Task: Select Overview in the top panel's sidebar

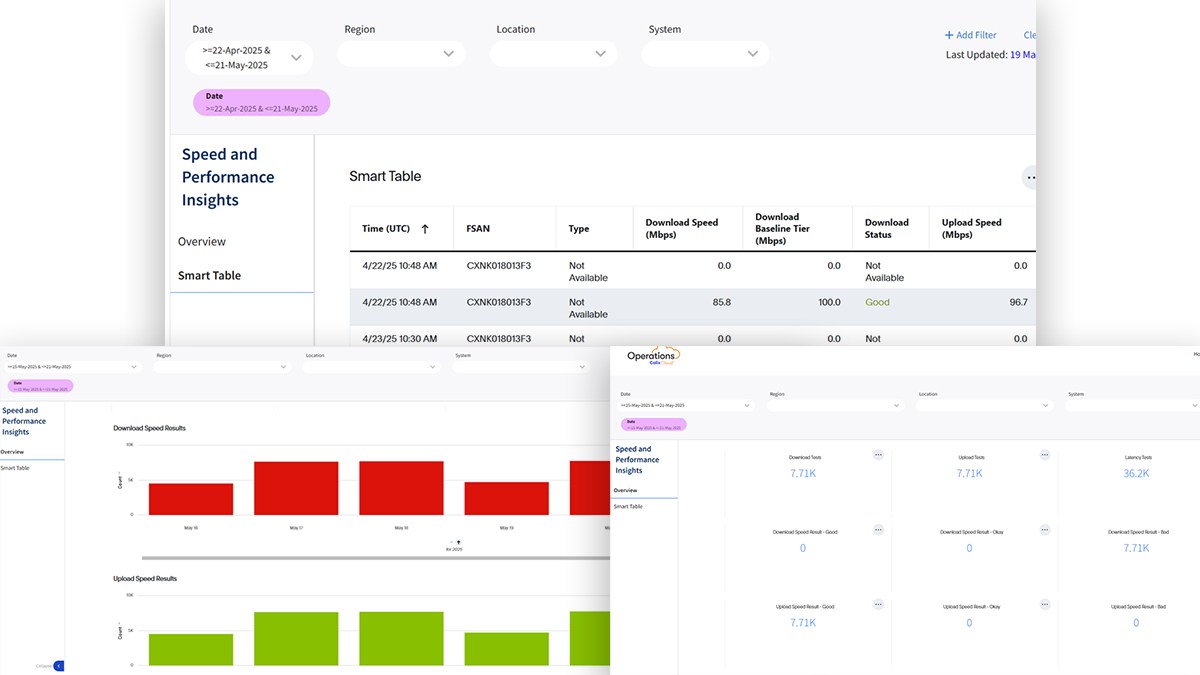Action: 202,242
